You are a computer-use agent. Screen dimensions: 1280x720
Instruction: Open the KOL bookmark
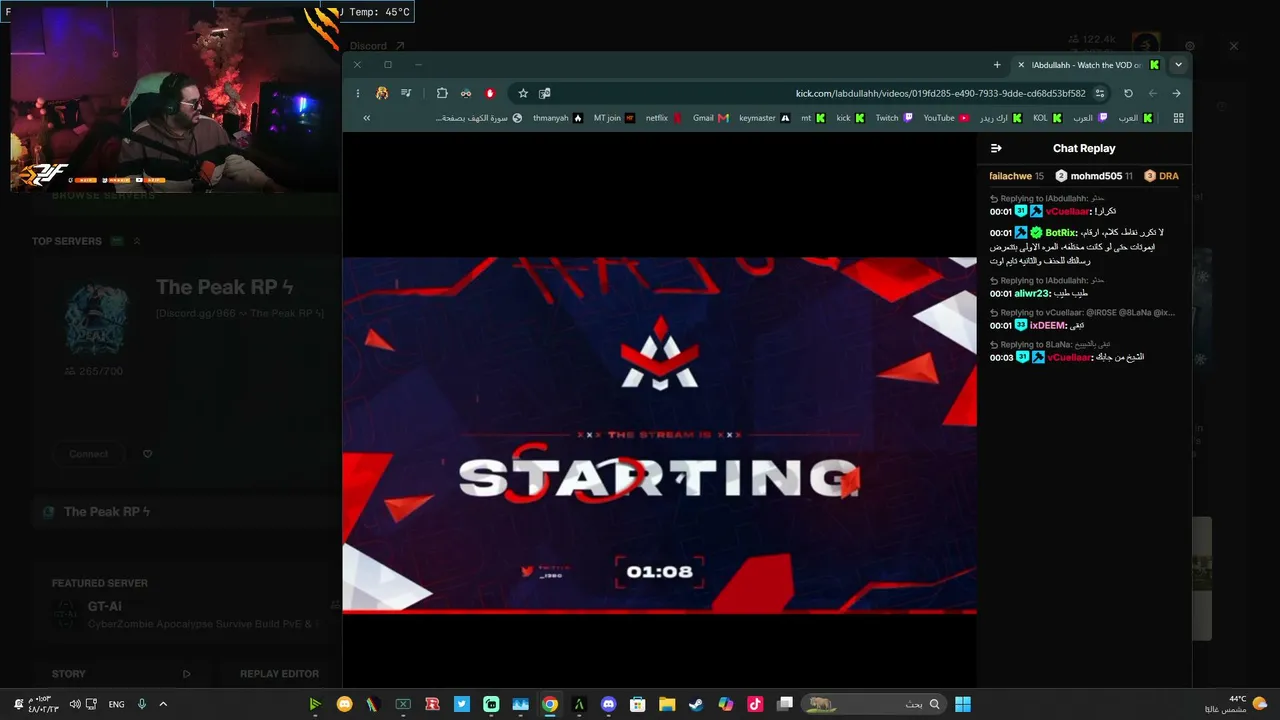pos(1048,118)
